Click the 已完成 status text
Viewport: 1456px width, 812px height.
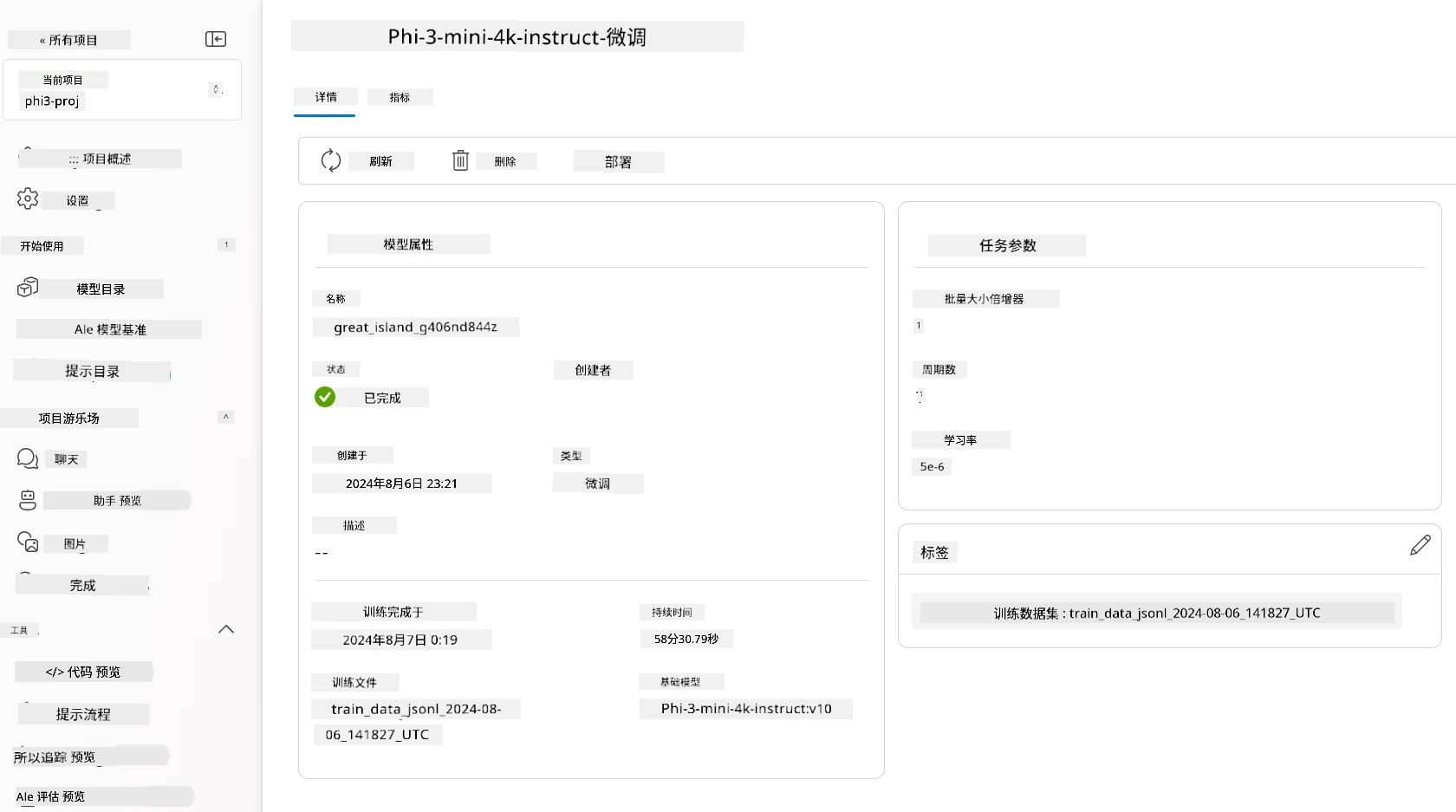(382, 398)
